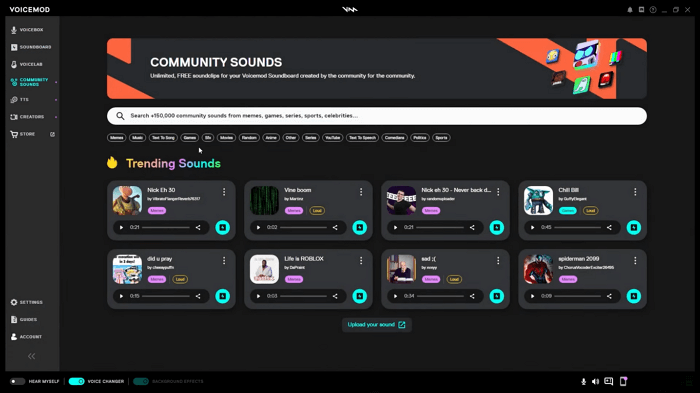Play the Vine boom sound

click(x=258, y=228)
